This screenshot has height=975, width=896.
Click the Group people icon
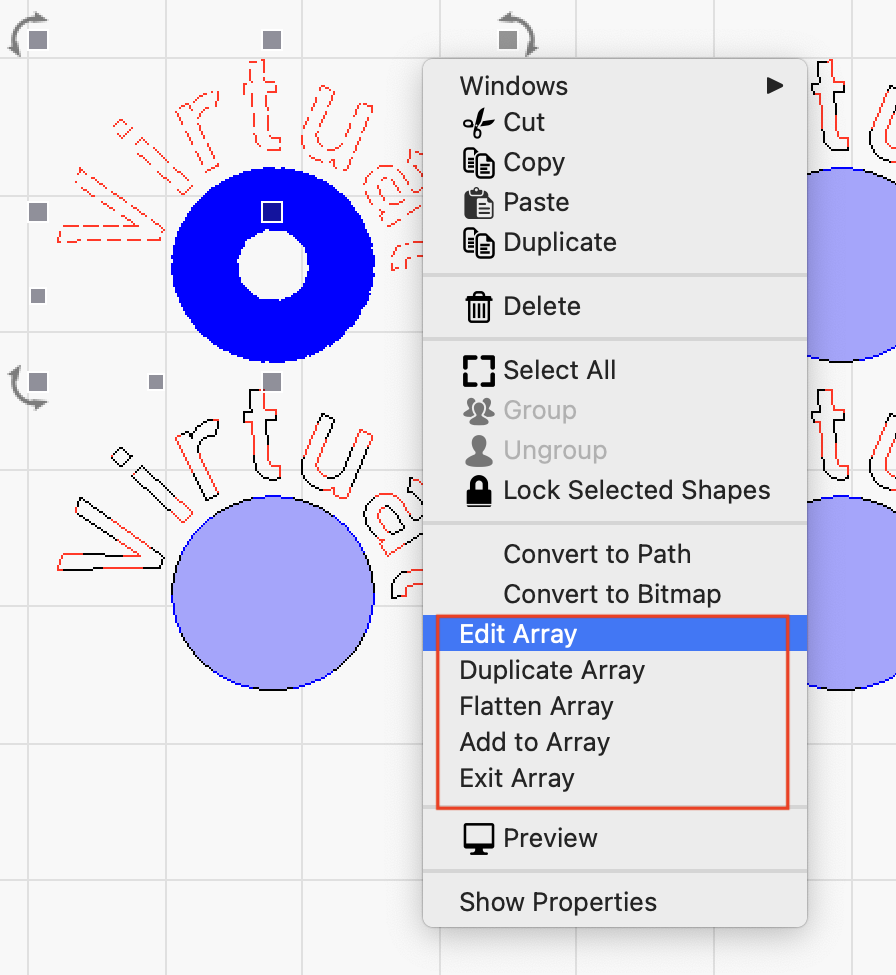[479, 410]
